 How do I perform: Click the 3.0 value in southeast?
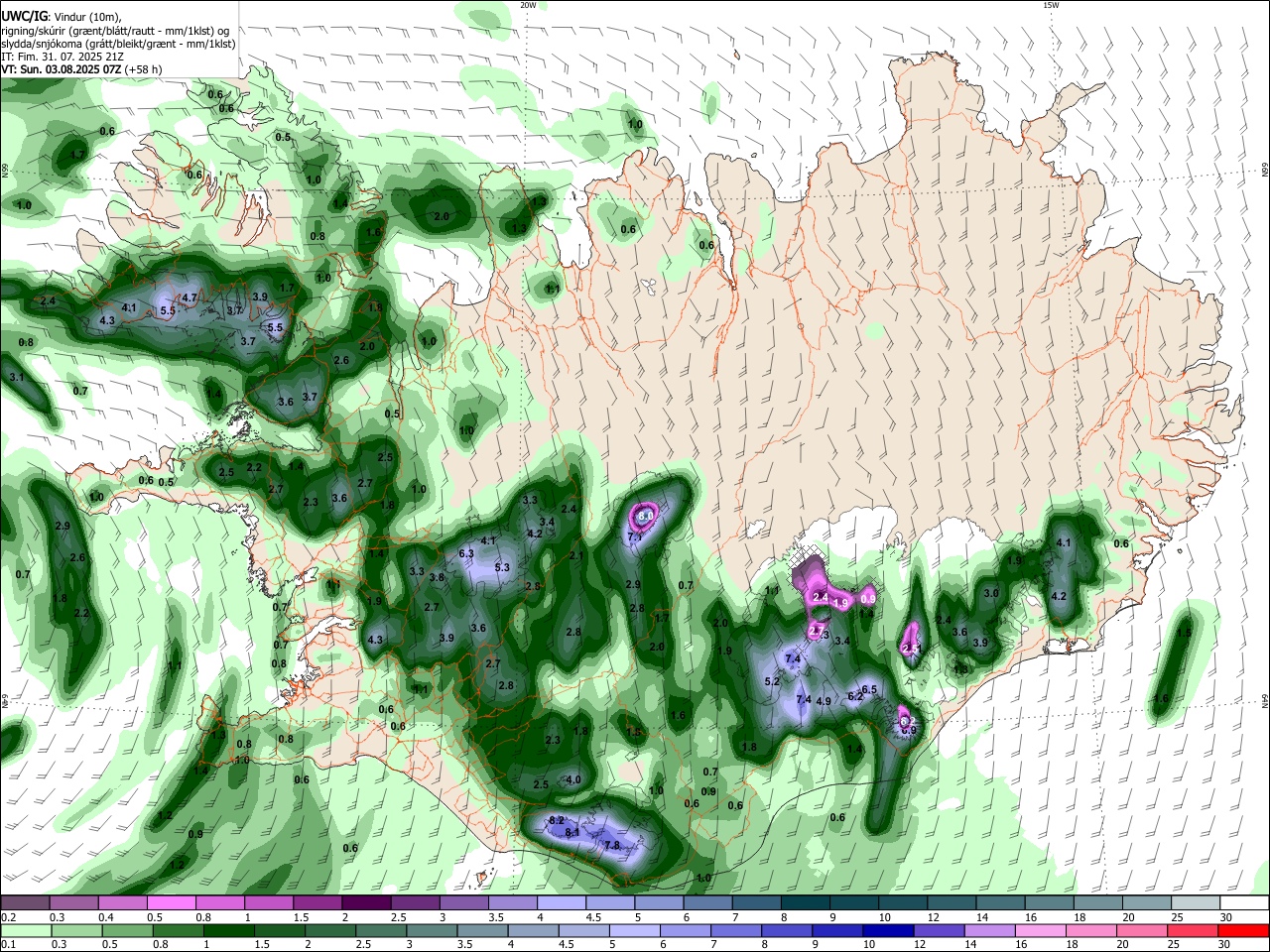click(991, 593)
